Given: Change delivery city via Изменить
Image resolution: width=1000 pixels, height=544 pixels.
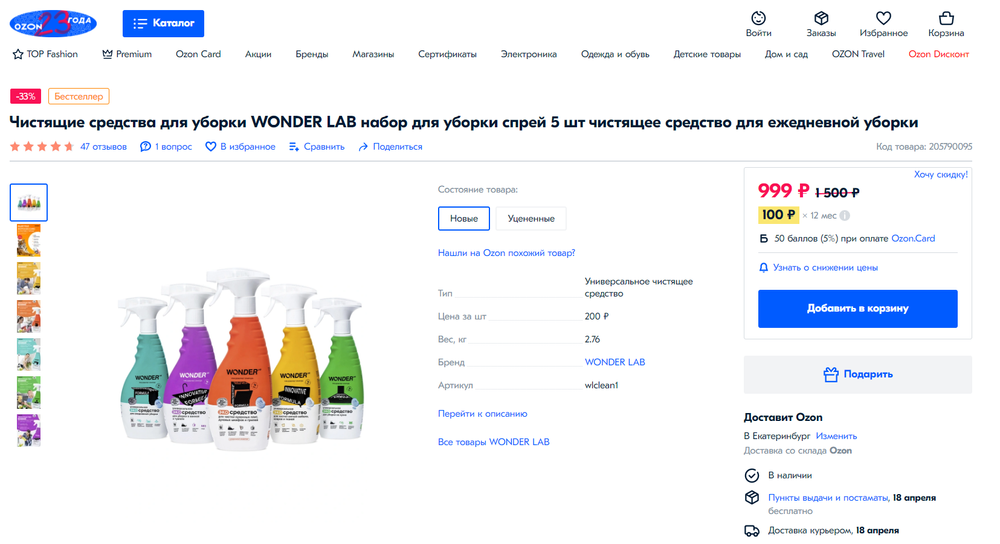Looking at the screenshot, I should [836, 436].
